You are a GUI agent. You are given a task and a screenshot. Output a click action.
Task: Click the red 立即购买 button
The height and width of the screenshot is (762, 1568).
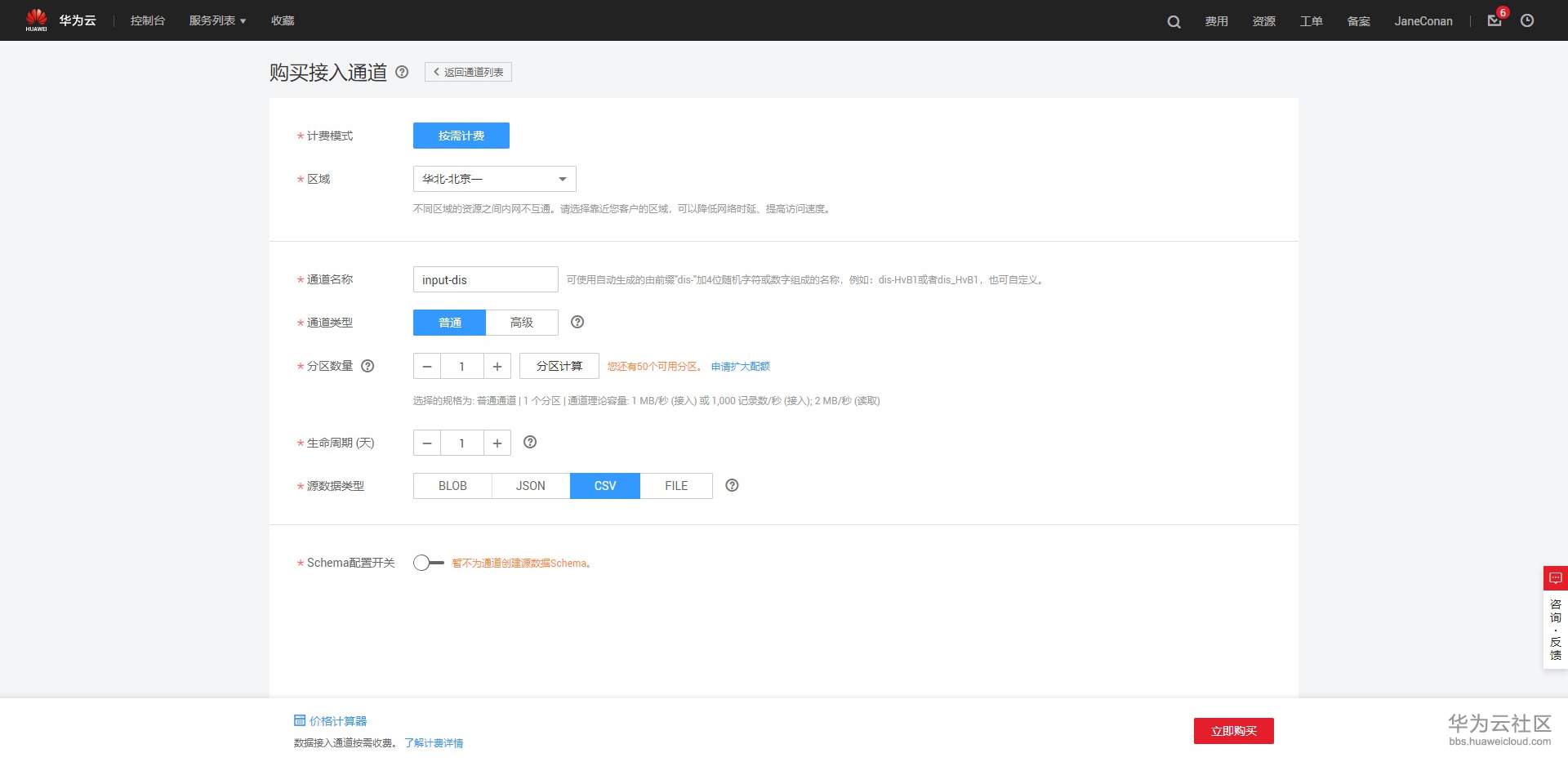pyautogui.click(x=1234, y=731)
